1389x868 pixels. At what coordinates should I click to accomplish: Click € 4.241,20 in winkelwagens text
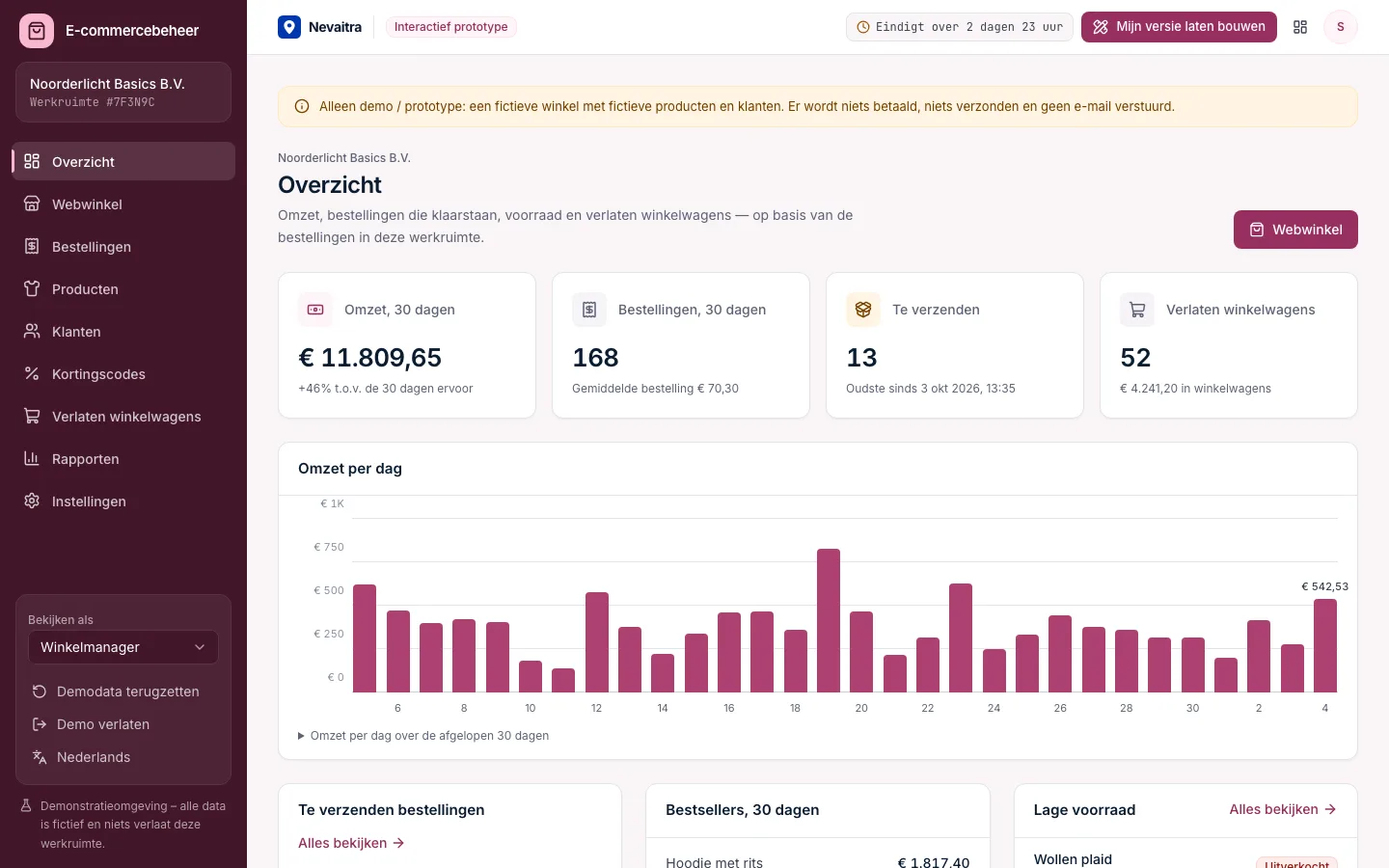[x=1195, y=389]
